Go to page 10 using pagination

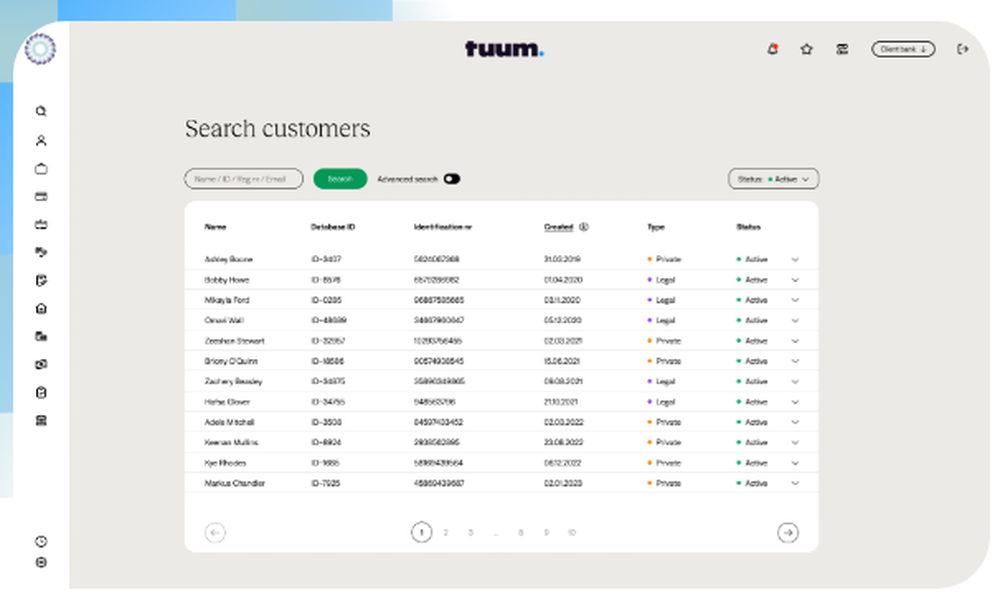tap(571, 532)
